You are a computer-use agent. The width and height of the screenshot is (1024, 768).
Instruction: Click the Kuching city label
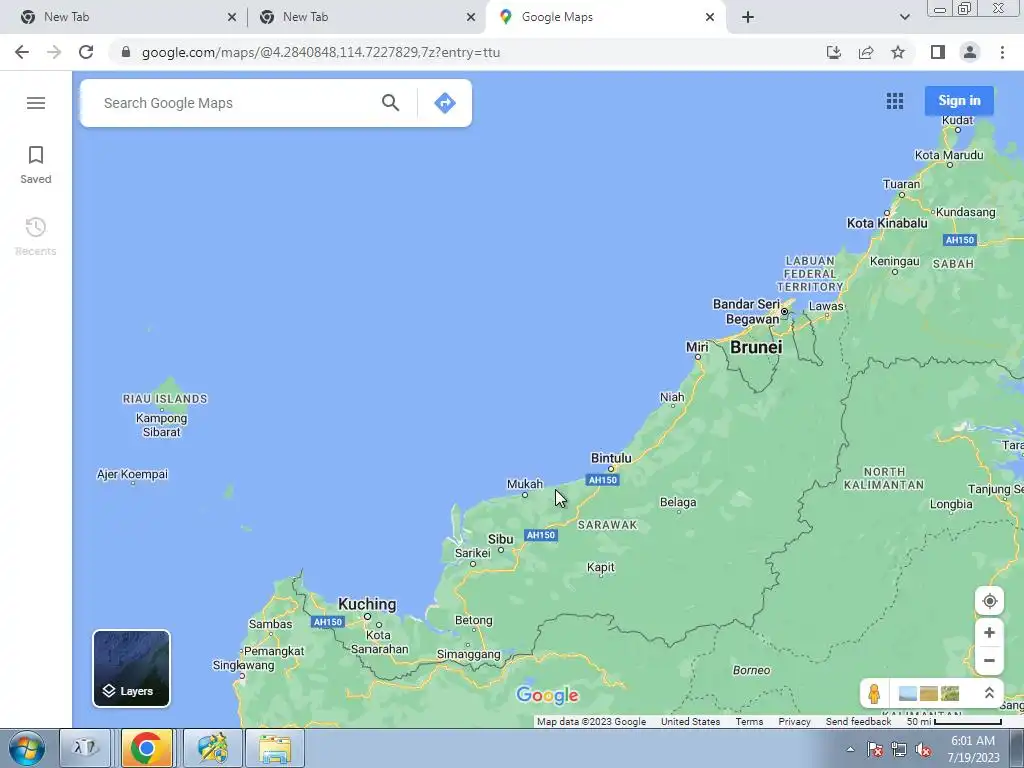(367, 604)
